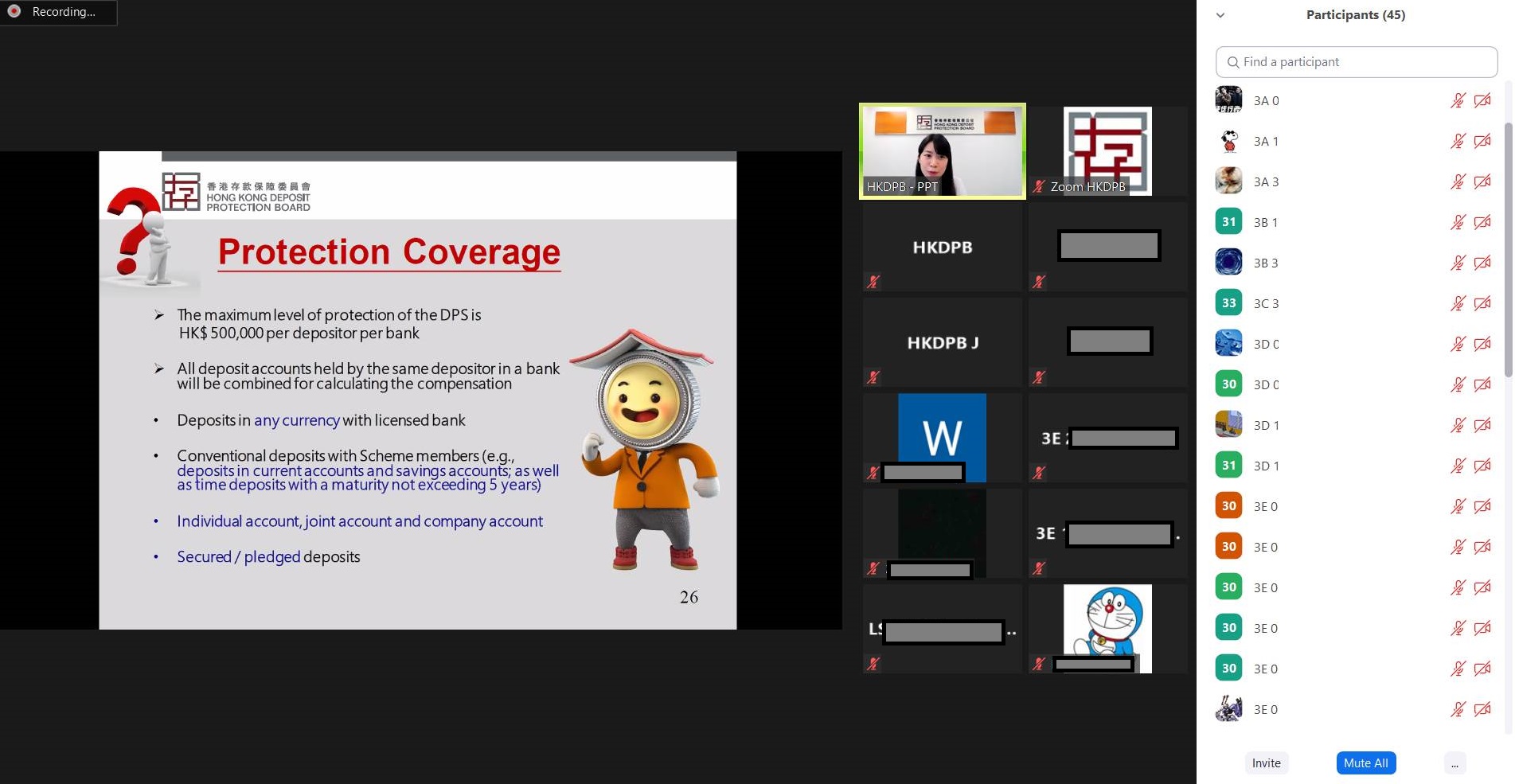This screenshot has width=1515, height=784.
Task: Click the video-off camera icon for 3A 3
Action: [x=1482, y=181]
